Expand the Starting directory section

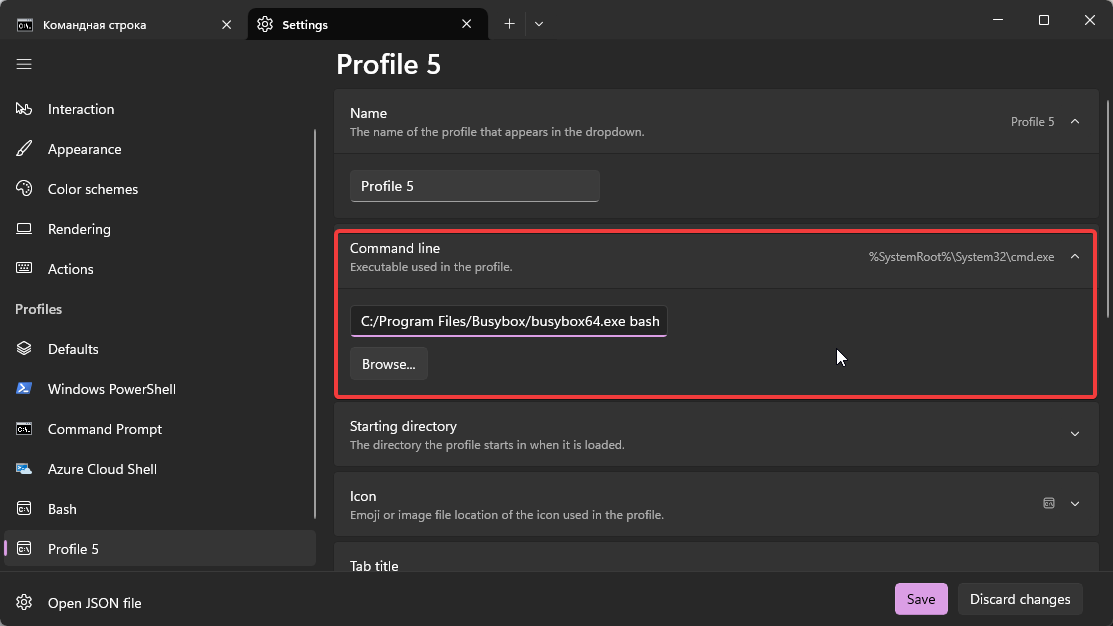pyautogui.click(x=1075, y=434)
